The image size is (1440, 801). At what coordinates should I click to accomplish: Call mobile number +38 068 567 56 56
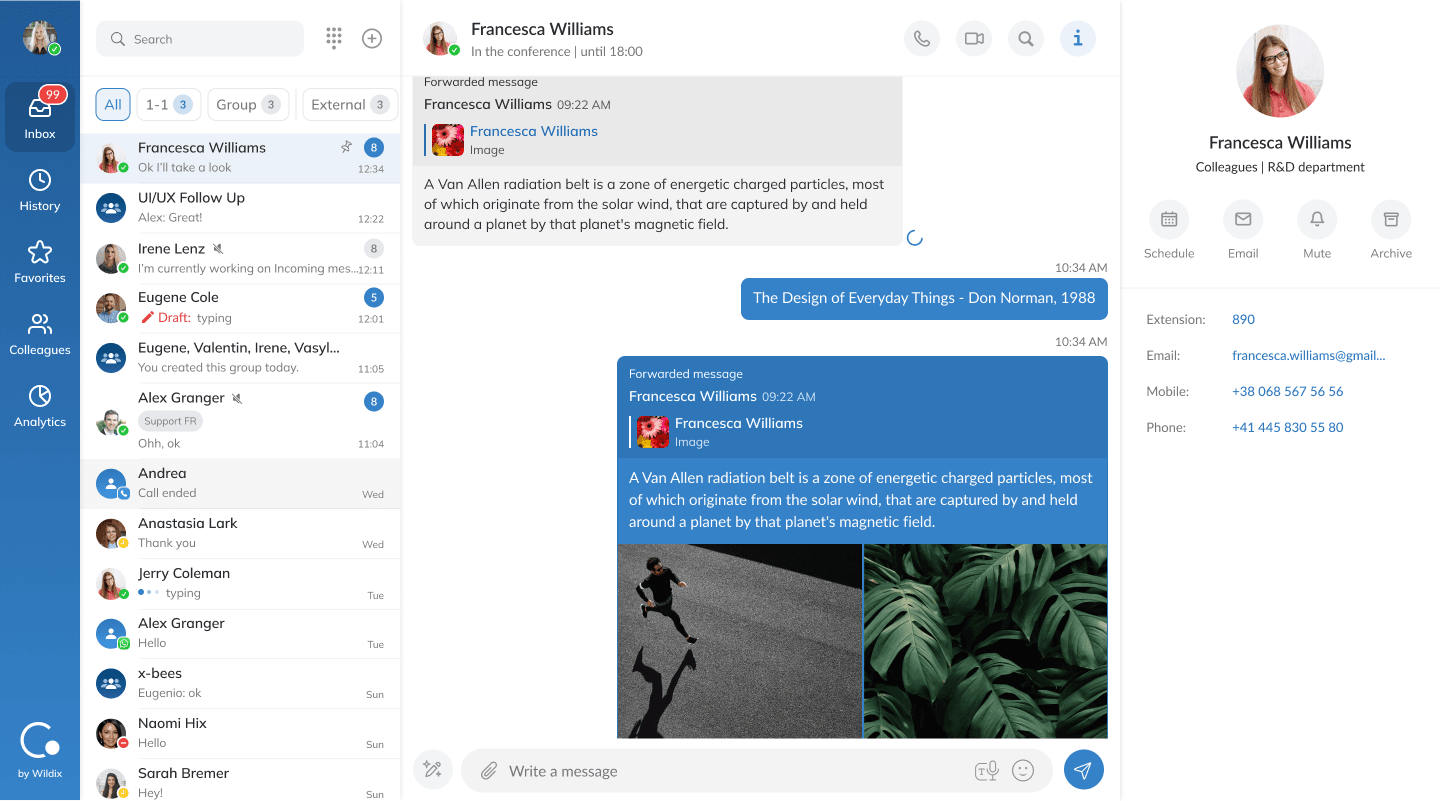click(x=1287, y=392)
